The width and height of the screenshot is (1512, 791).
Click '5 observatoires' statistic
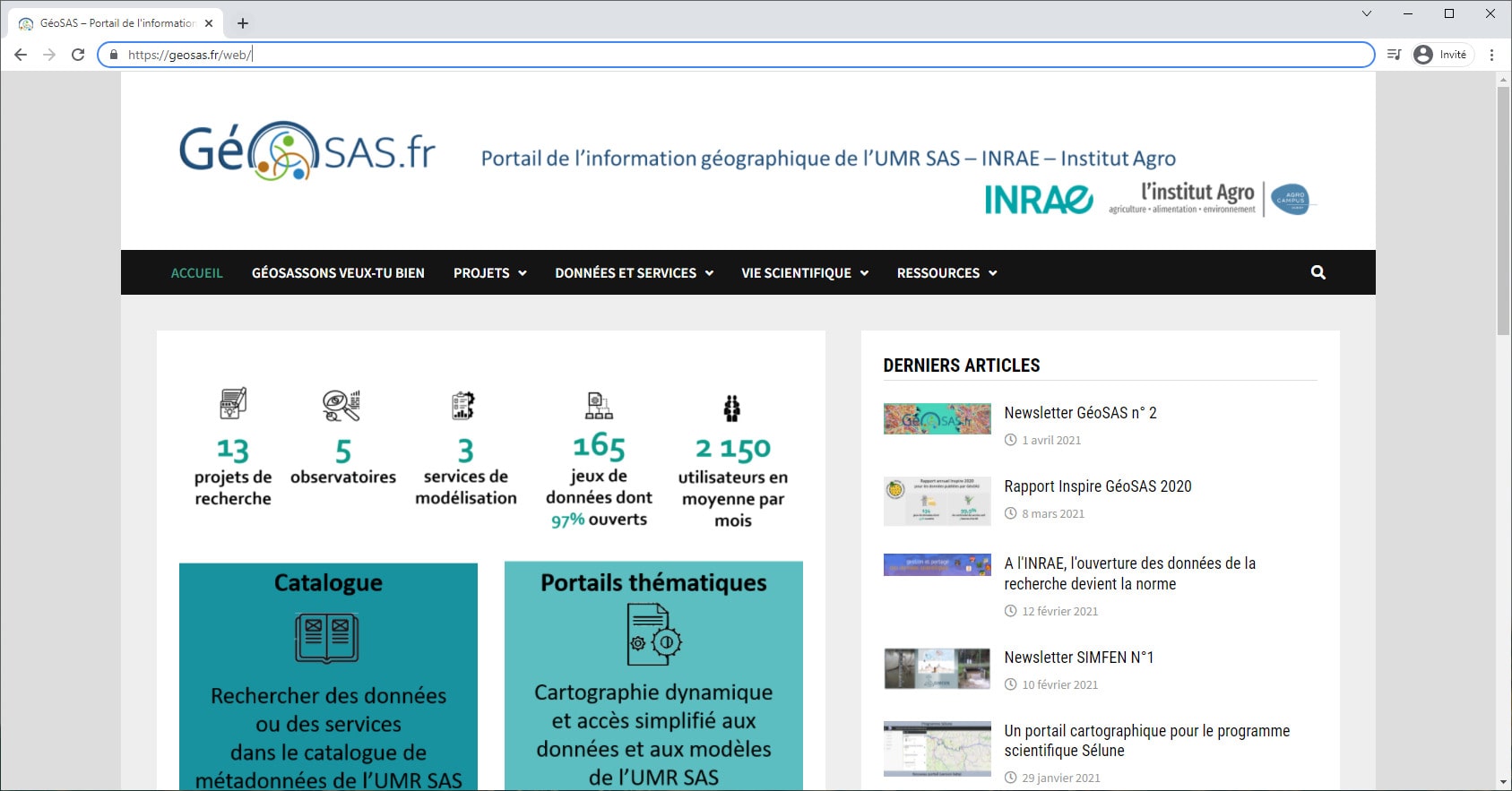coord(343,462)
